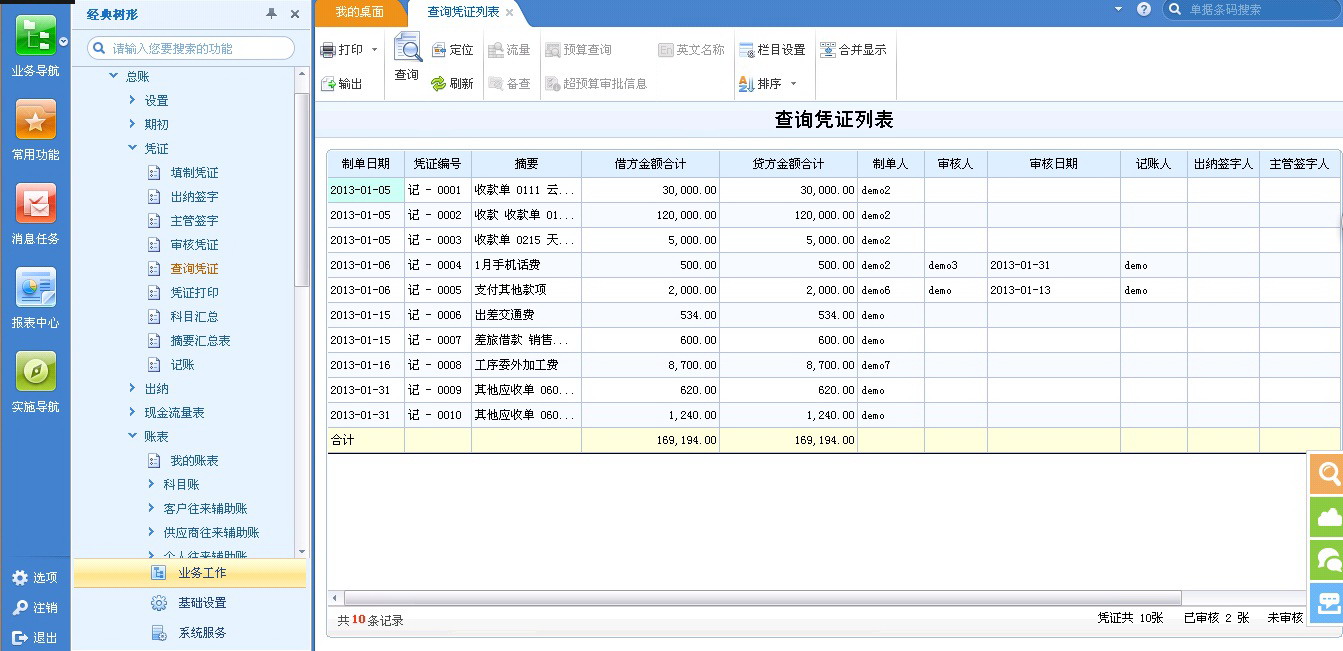Click the 打印 printer icon
The height and width of the screenshot is (651, 1343).
328,50
